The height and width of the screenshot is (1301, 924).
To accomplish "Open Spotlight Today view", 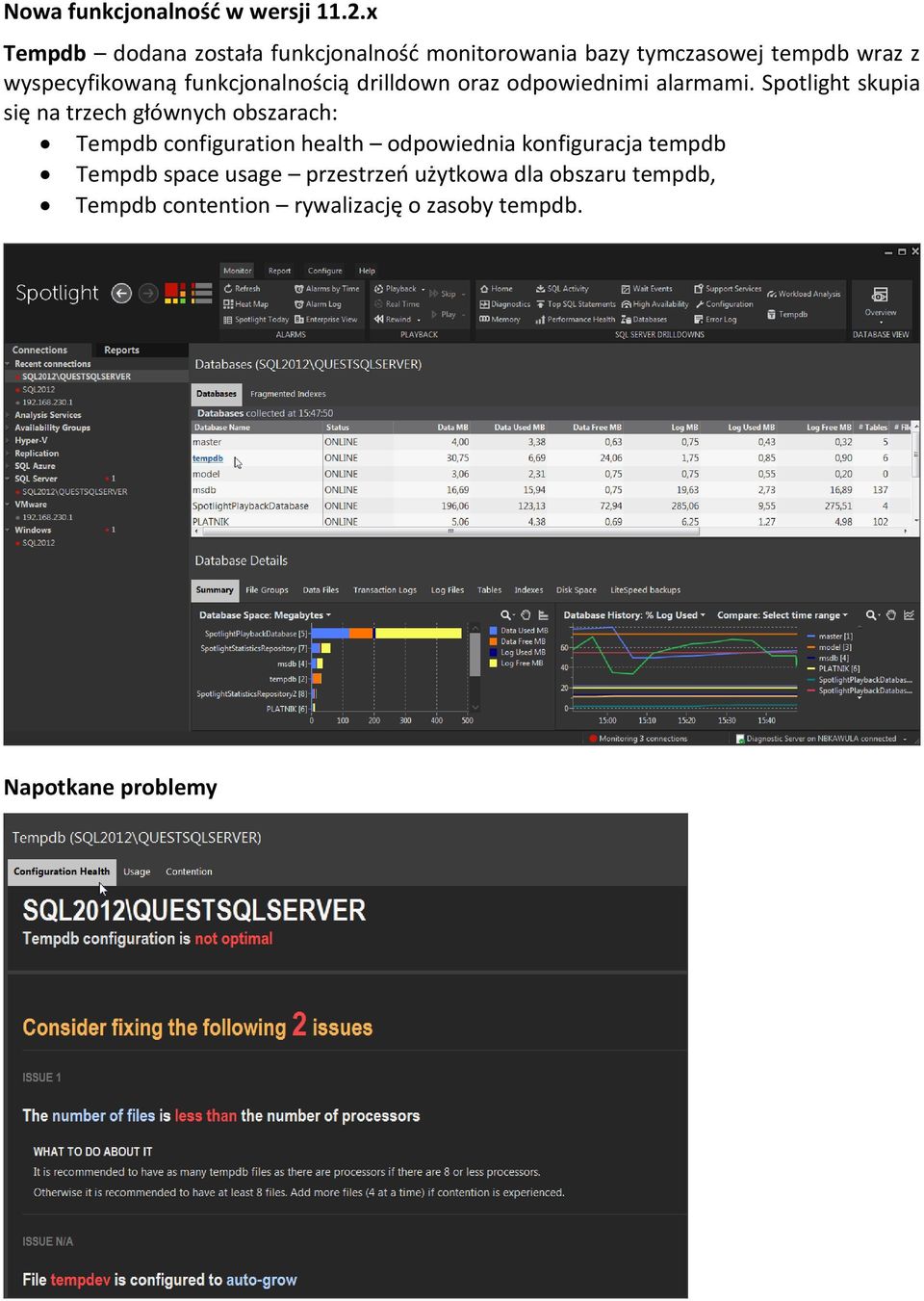I will coord(255,319).
